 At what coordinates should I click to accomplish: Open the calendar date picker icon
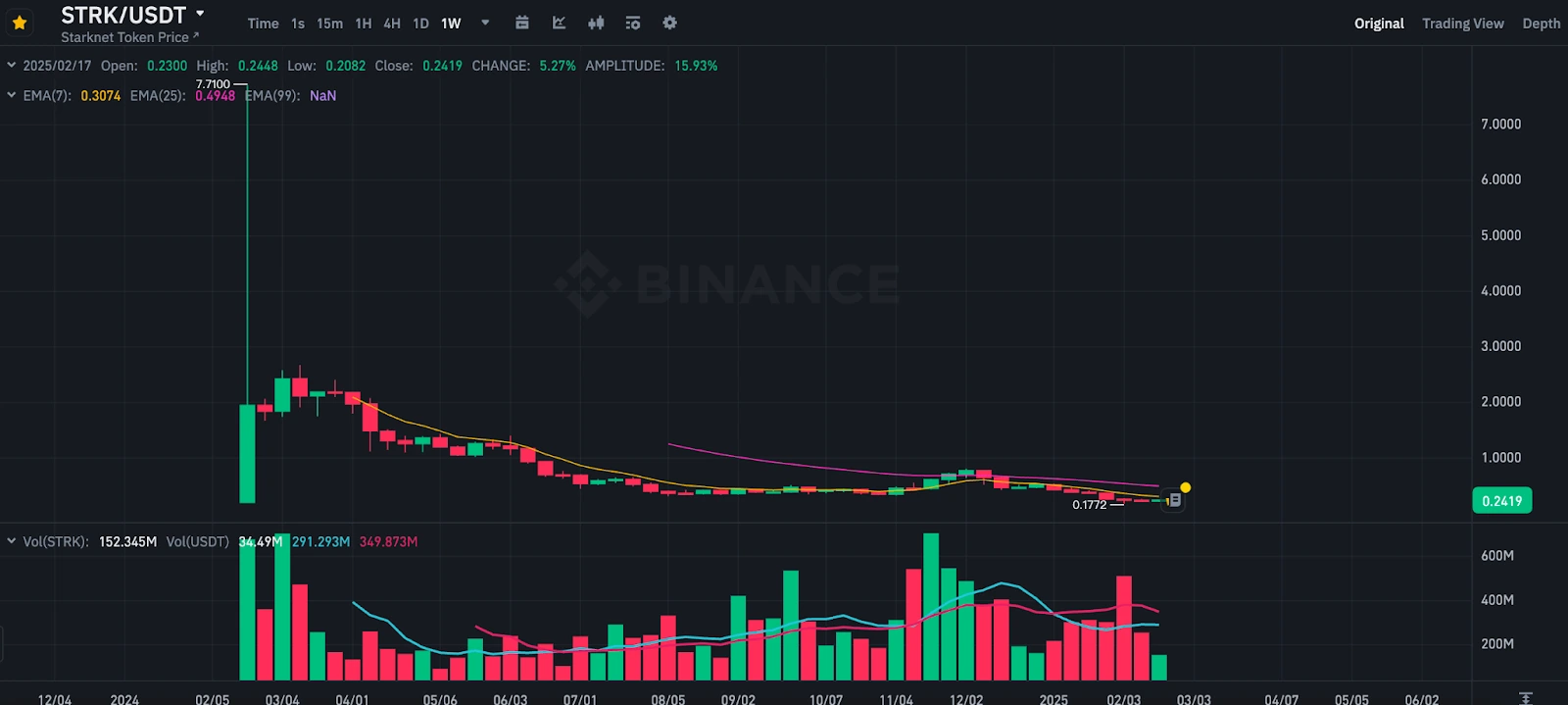click(522, 23)
